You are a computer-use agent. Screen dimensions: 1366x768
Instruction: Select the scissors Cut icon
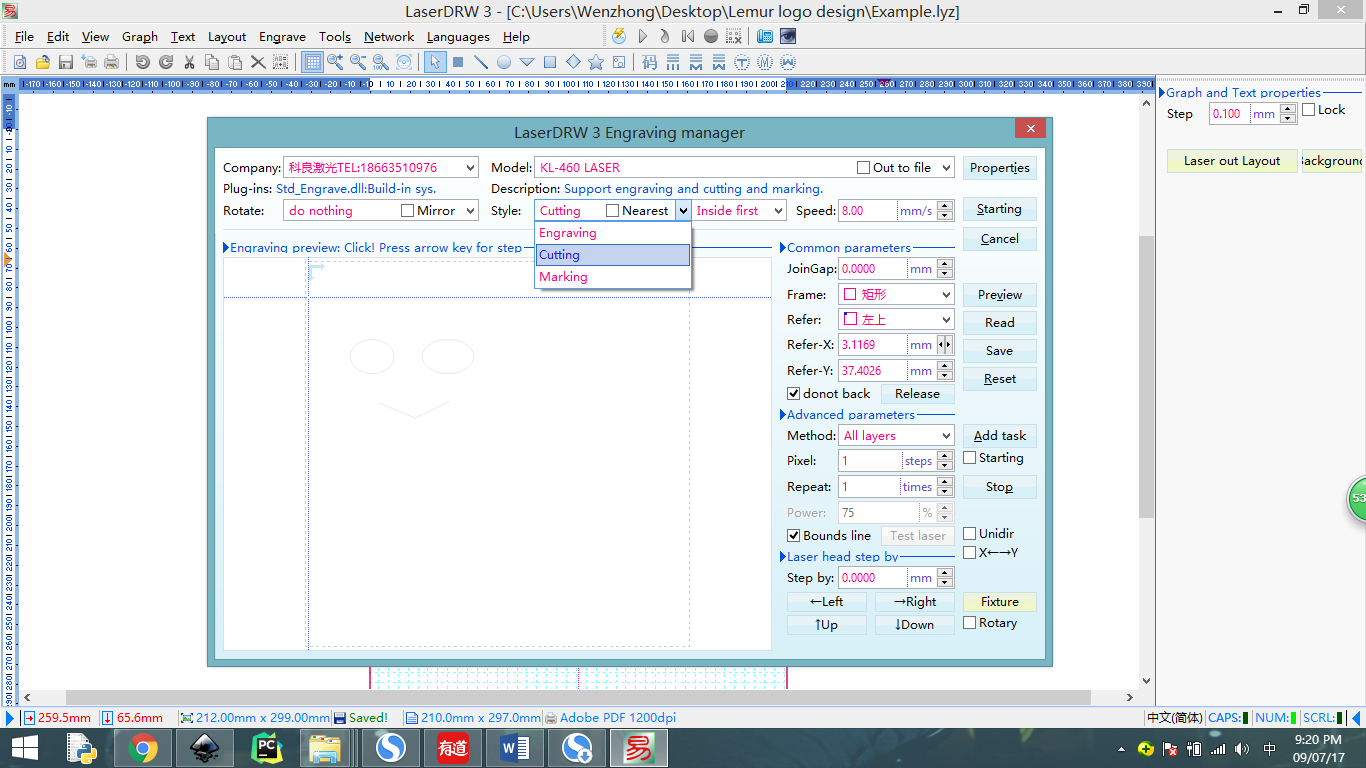[188, 62]
